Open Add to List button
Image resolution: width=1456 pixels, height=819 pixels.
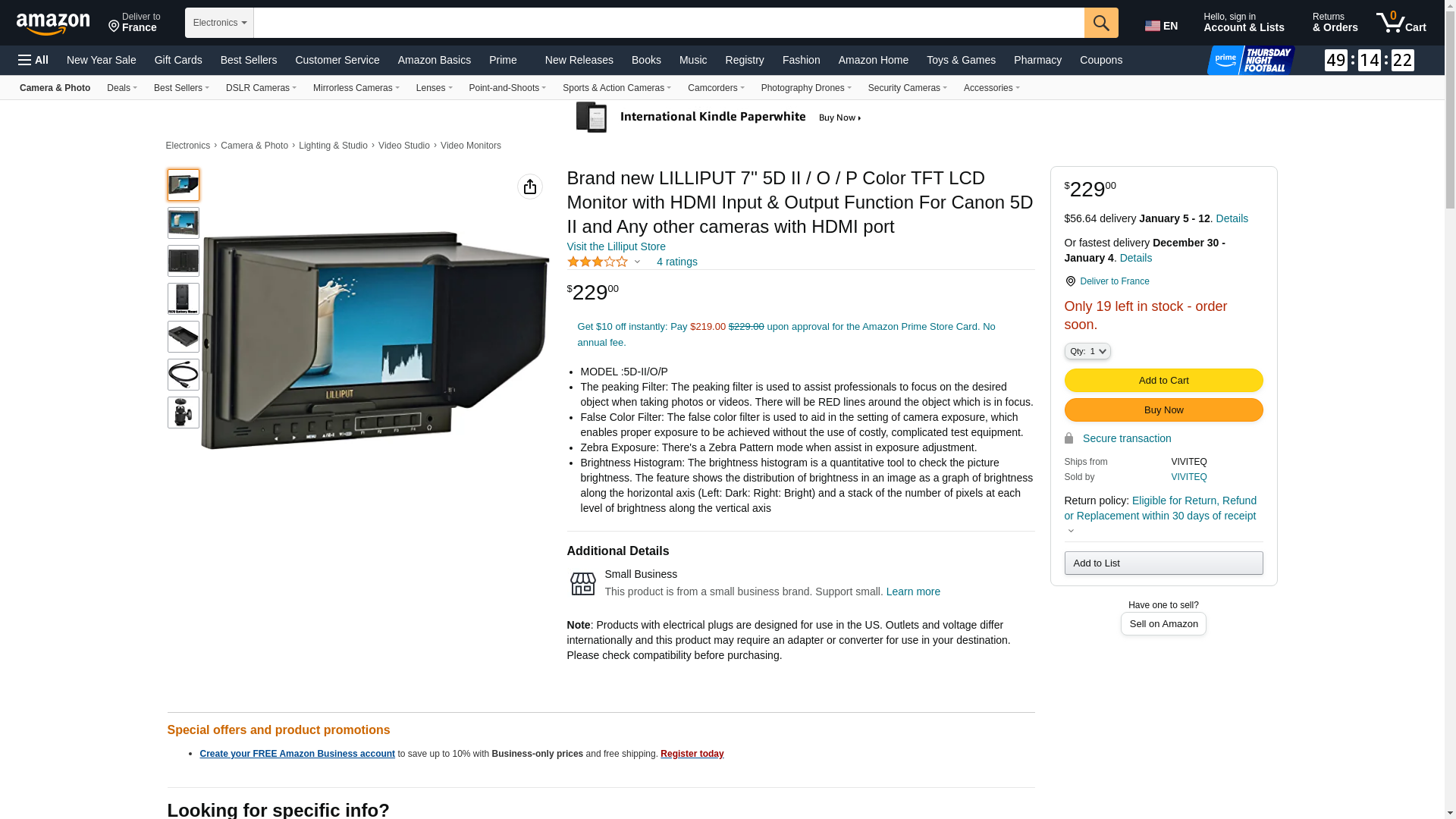coord(1163,563)
